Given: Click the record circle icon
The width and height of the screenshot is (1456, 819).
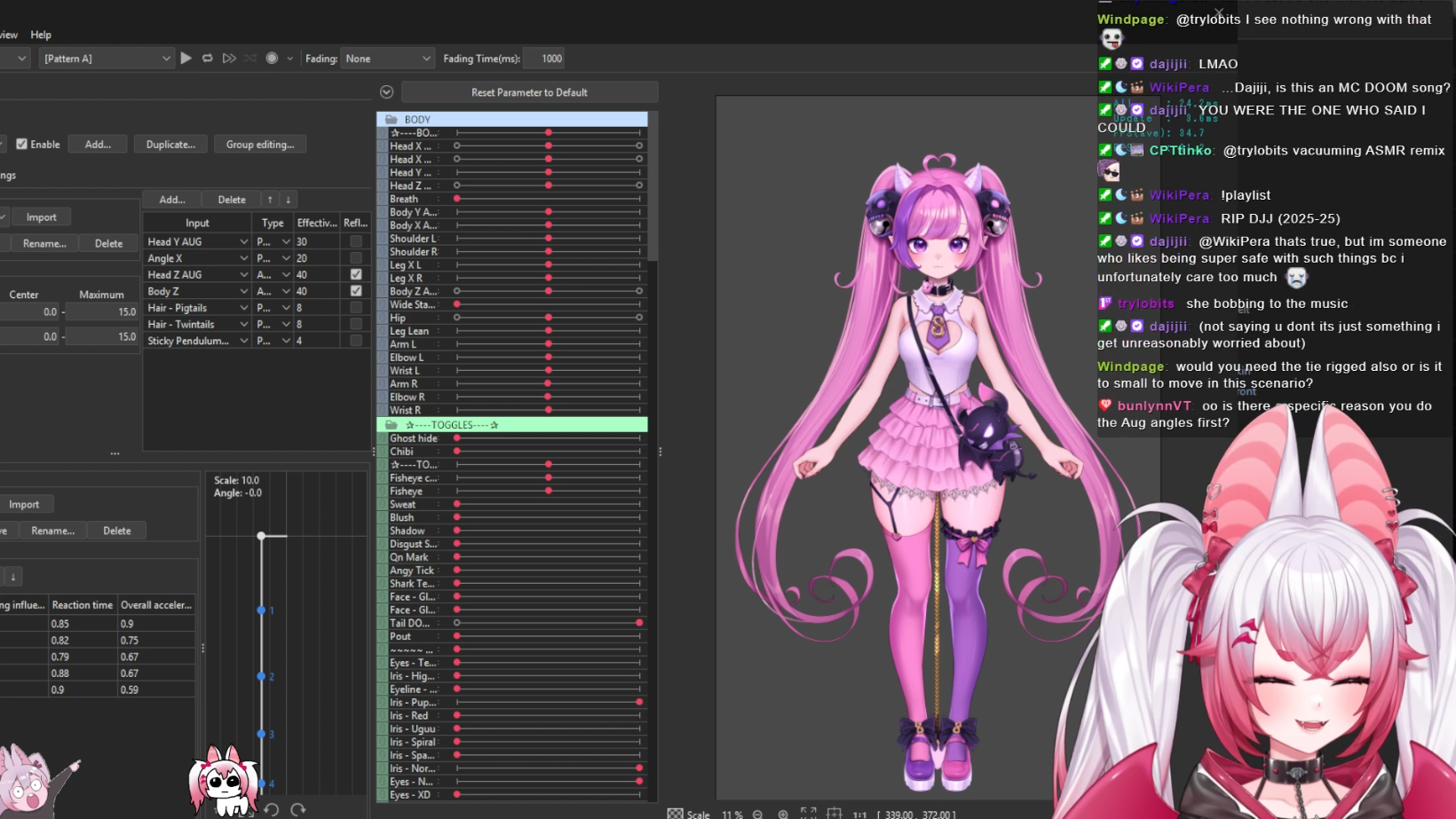Looking at the screenshot, I should click(272, 59).
